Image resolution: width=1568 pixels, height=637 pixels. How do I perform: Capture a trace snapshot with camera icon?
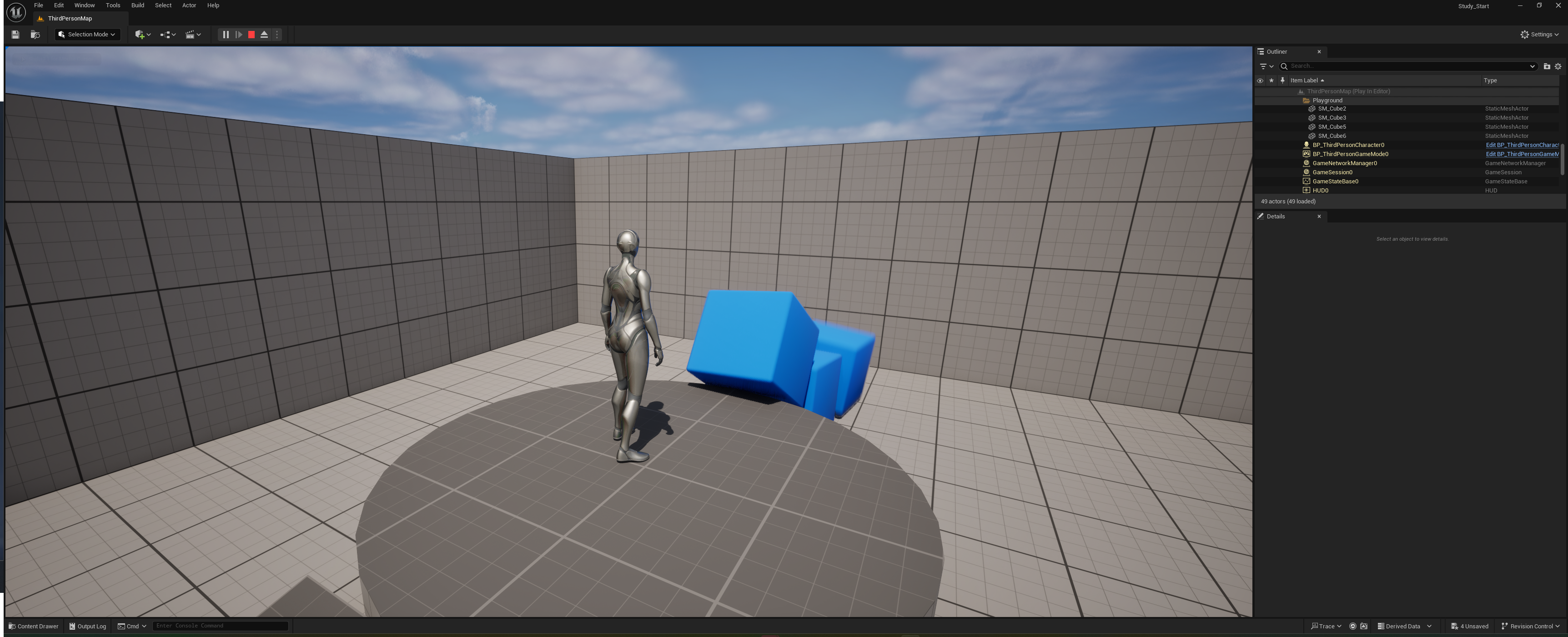(x=1363, y=626)
